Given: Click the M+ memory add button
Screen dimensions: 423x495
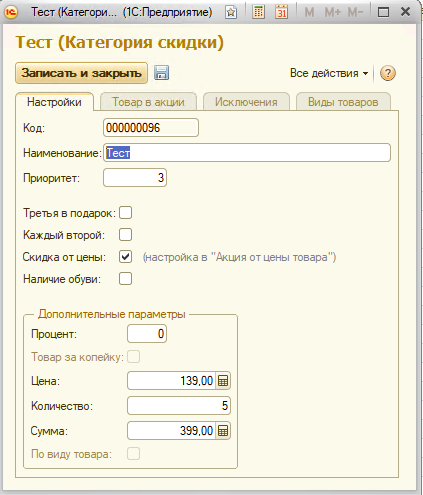Looking at the screenshot, I should [333, 12].
